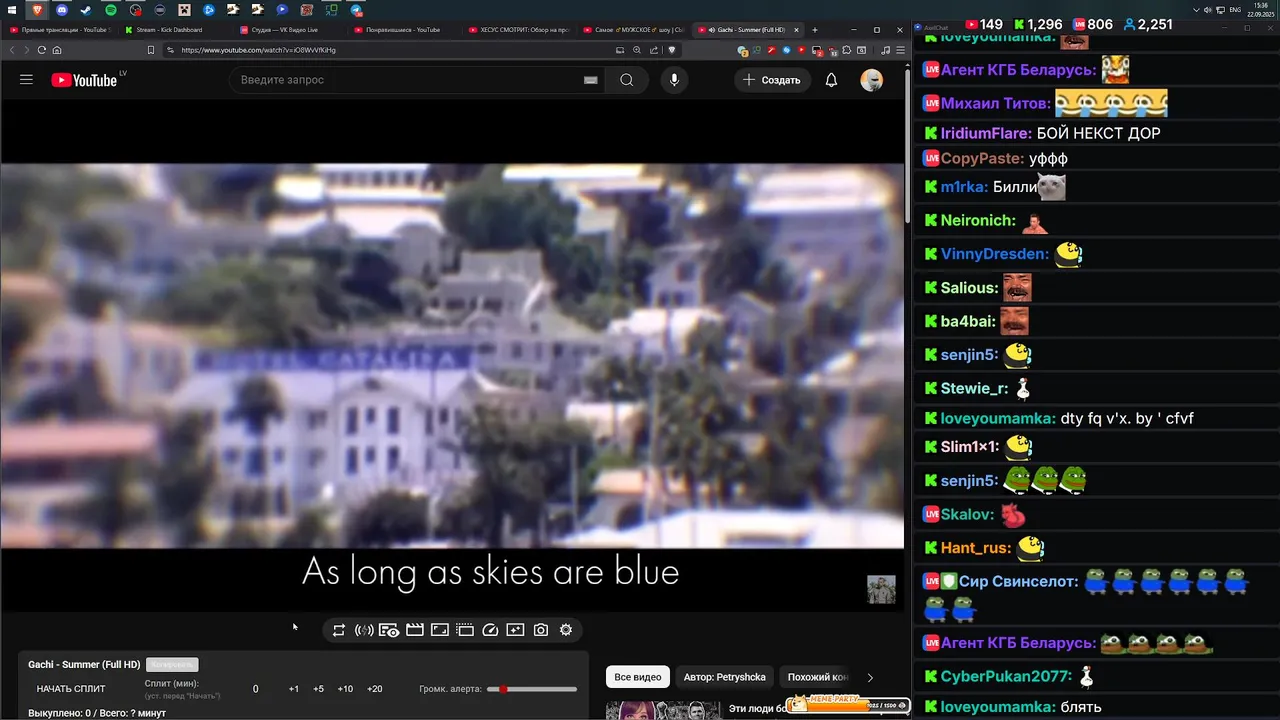The image size is (1280, 720).
Task: Click the share icon in the address bar
Action: (654, 50)
